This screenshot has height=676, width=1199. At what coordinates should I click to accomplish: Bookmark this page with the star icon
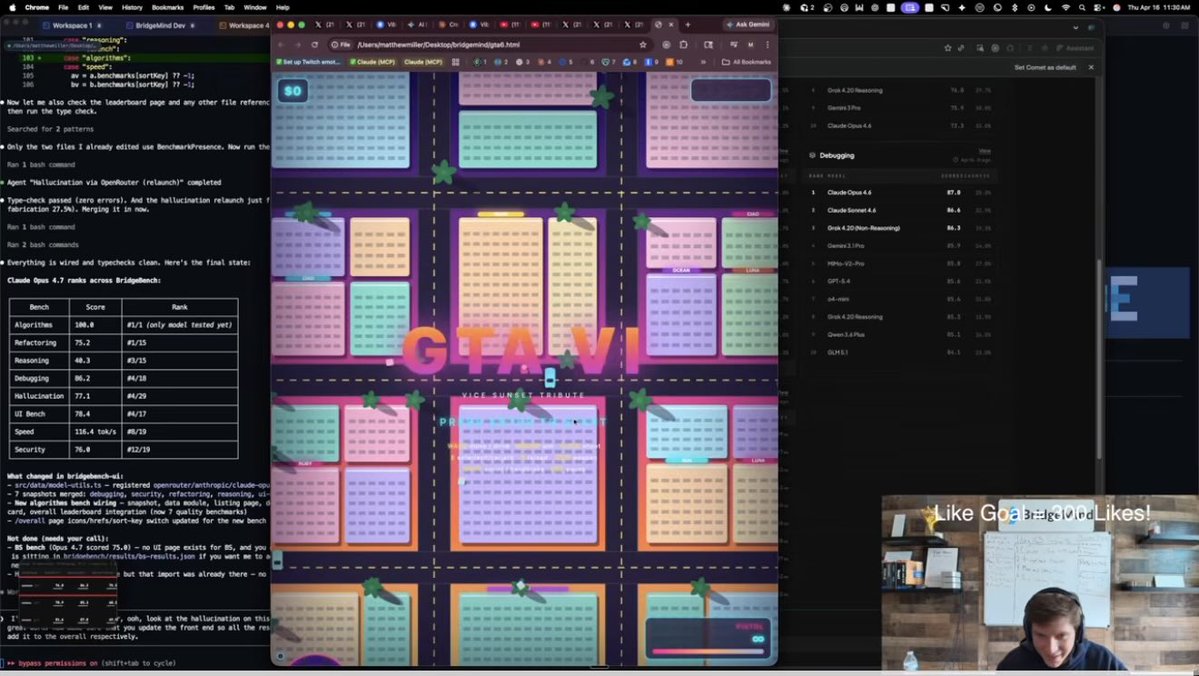[643, 44]
